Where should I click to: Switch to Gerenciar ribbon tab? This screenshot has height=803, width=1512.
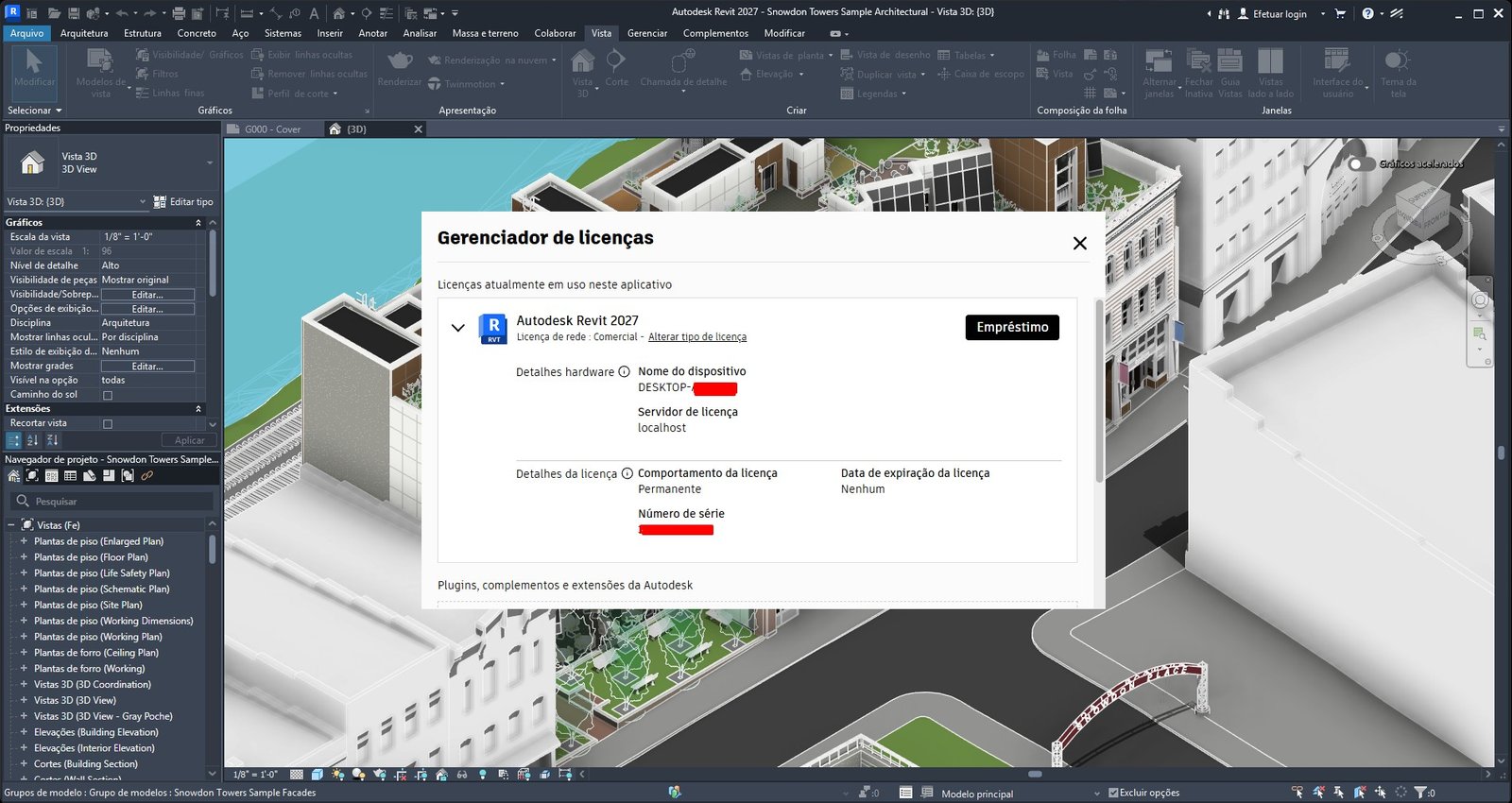(647, 33)
